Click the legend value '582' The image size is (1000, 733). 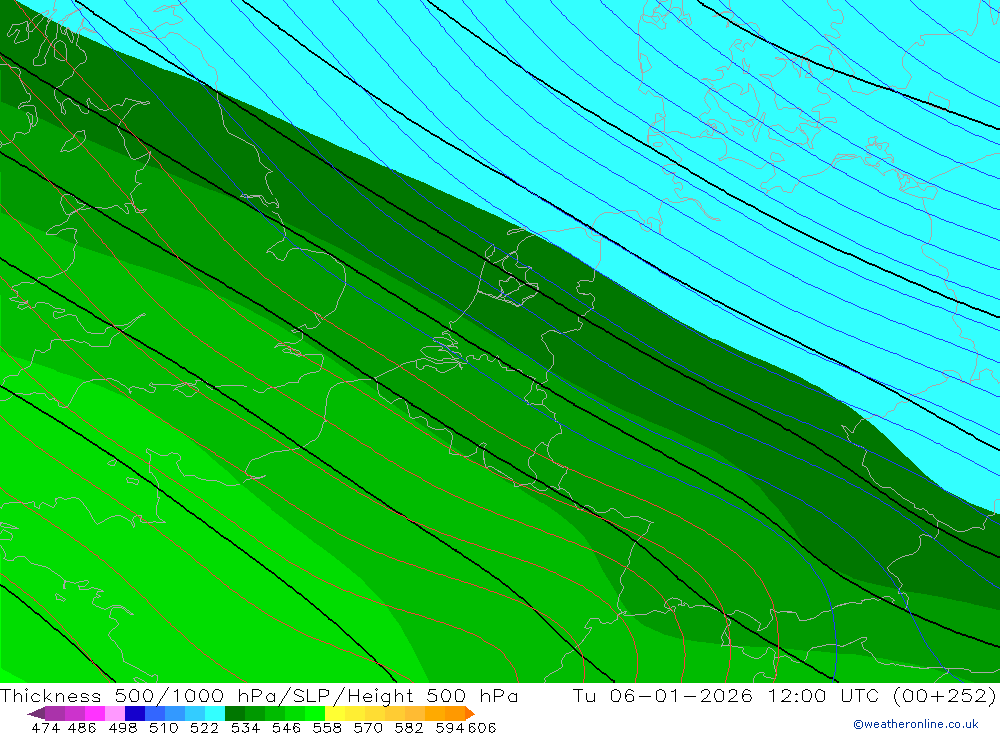pos(408,727)
